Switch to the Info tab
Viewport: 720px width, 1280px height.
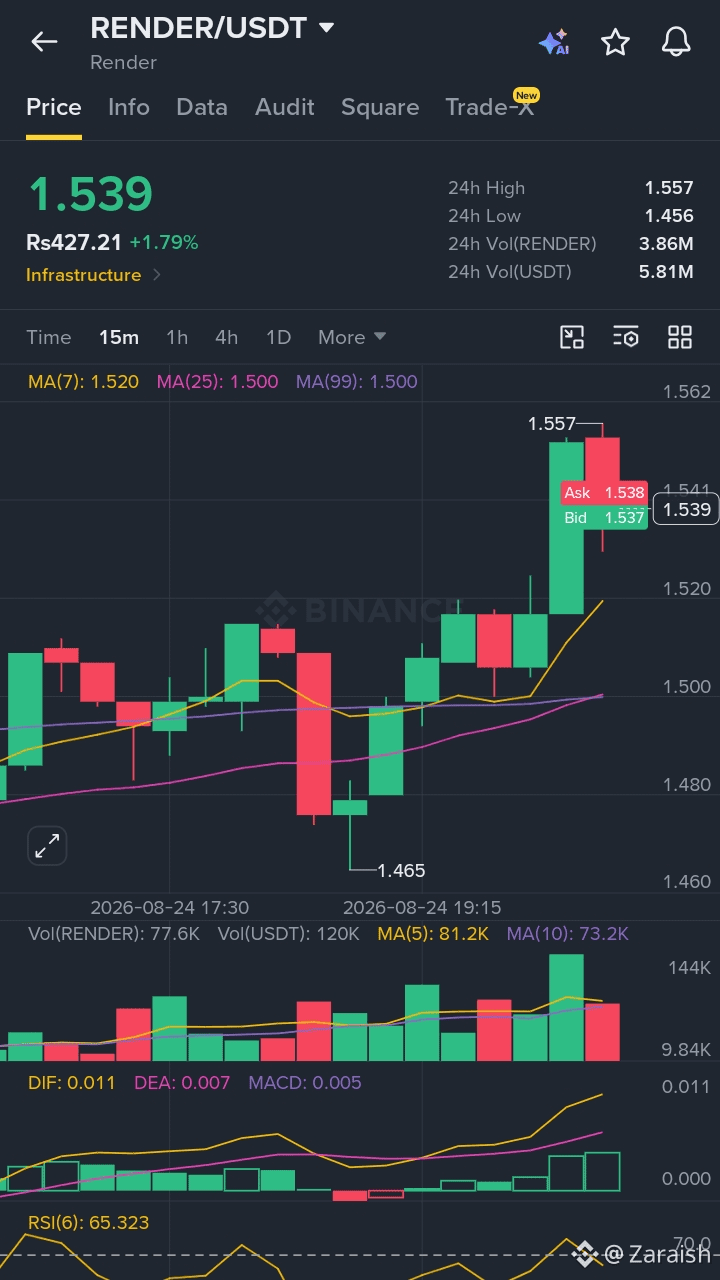point(129,107)
